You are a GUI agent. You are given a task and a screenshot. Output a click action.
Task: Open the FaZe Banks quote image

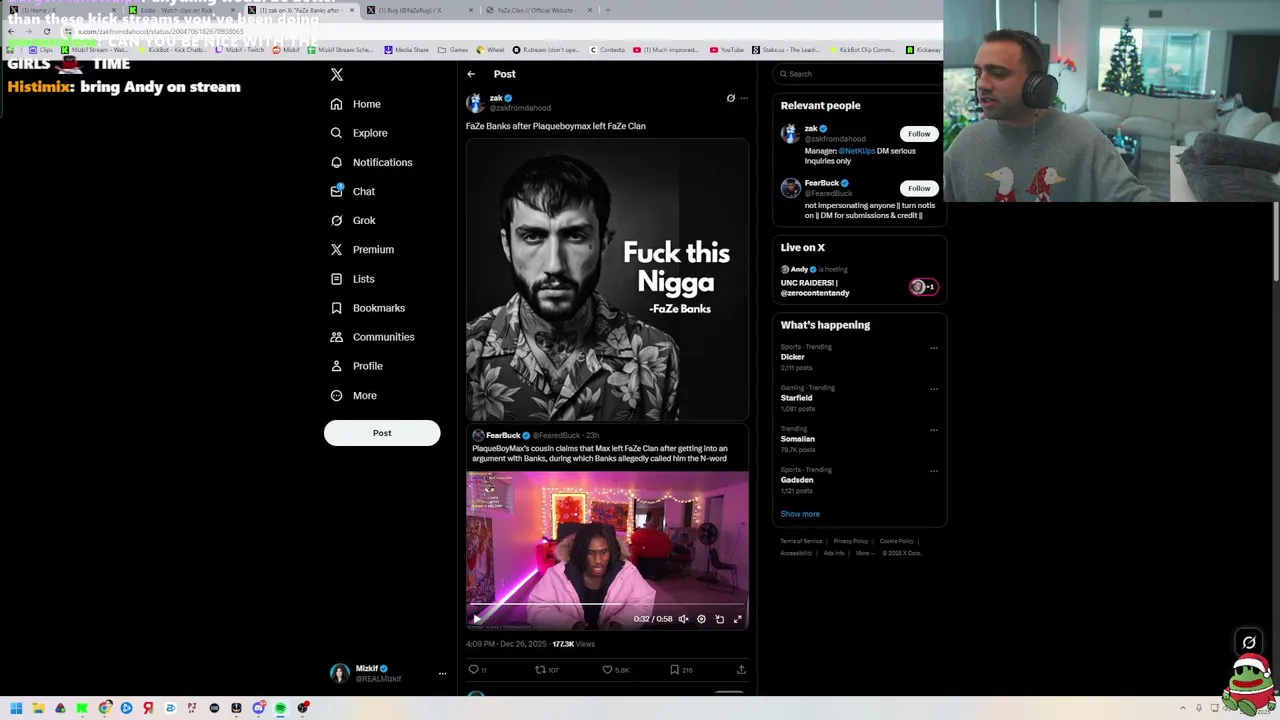(x=607, y=279)
